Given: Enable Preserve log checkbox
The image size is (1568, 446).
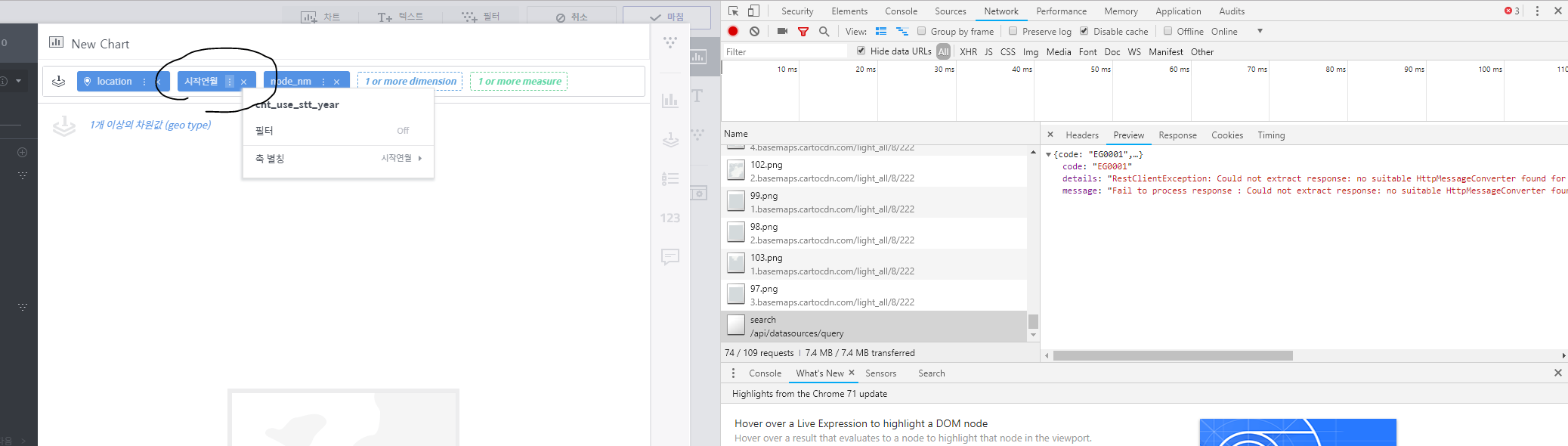Looking at the screenshot, I should click(1013, 31).
